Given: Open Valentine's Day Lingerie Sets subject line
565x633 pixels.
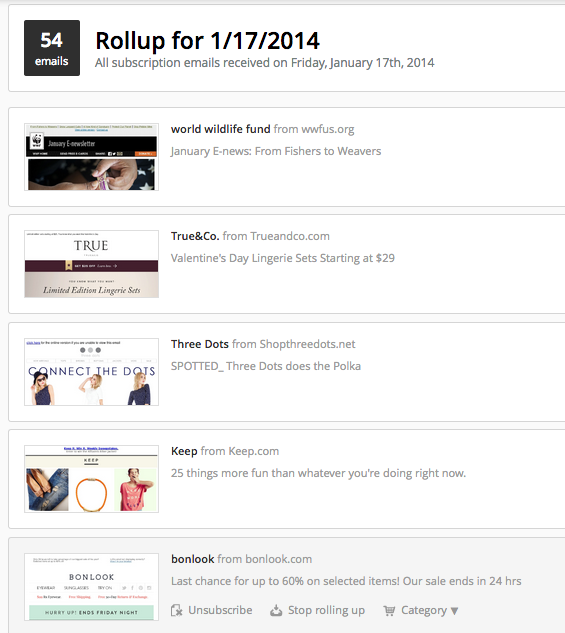Looking at the screenshot, I should [x=282, y=258].
